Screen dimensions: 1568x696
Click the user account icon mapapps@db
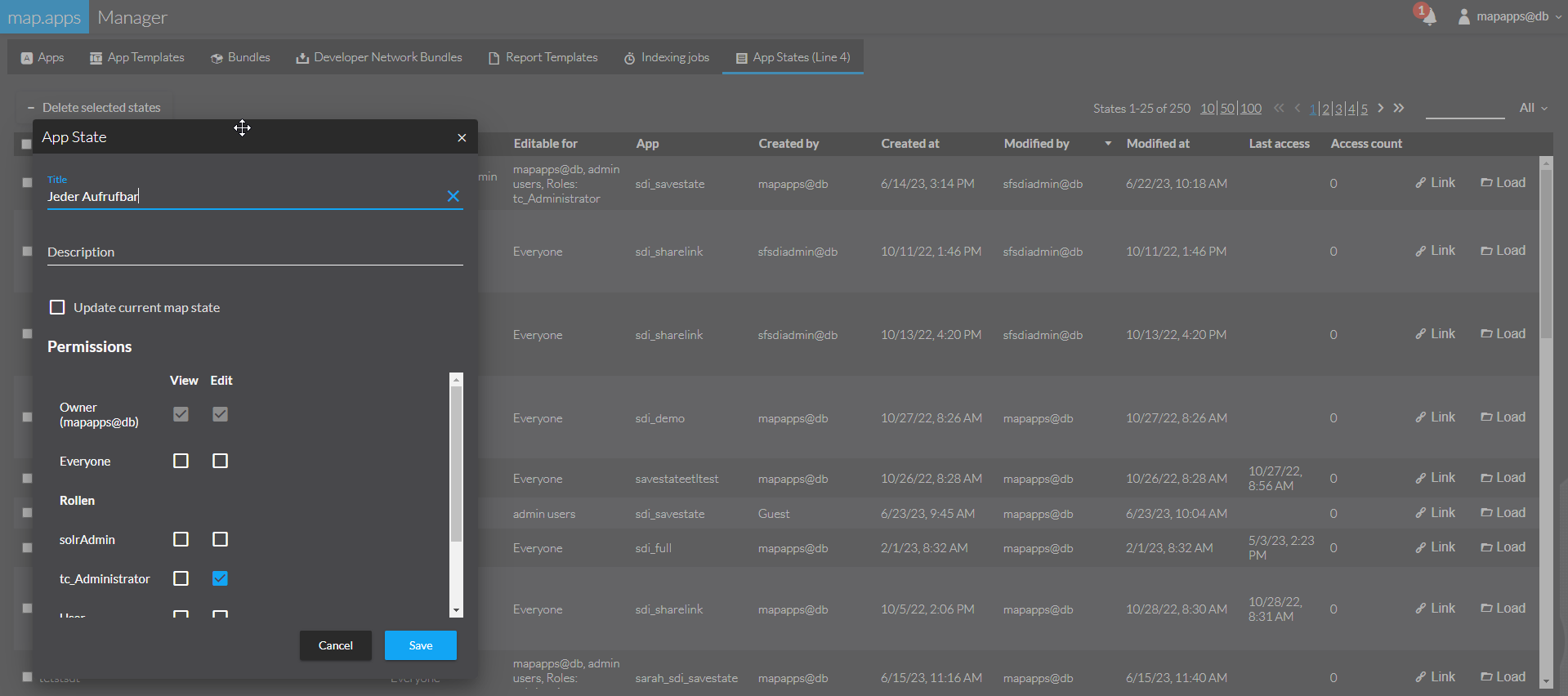(x=1464, y=17)
